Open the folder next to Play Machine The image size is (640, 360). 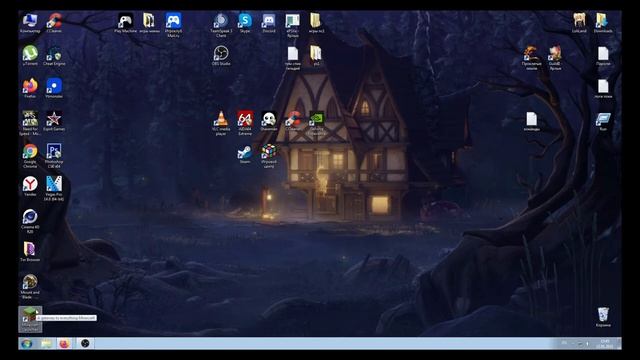click(x=149, y=23)
